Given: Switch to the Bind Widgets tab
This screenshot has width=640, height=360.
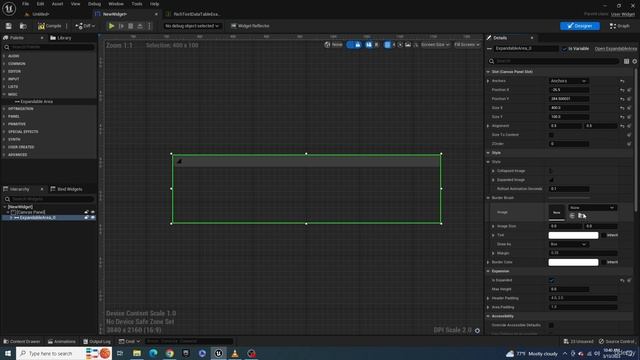Looking at the screenshot, I should pos(66,189).
